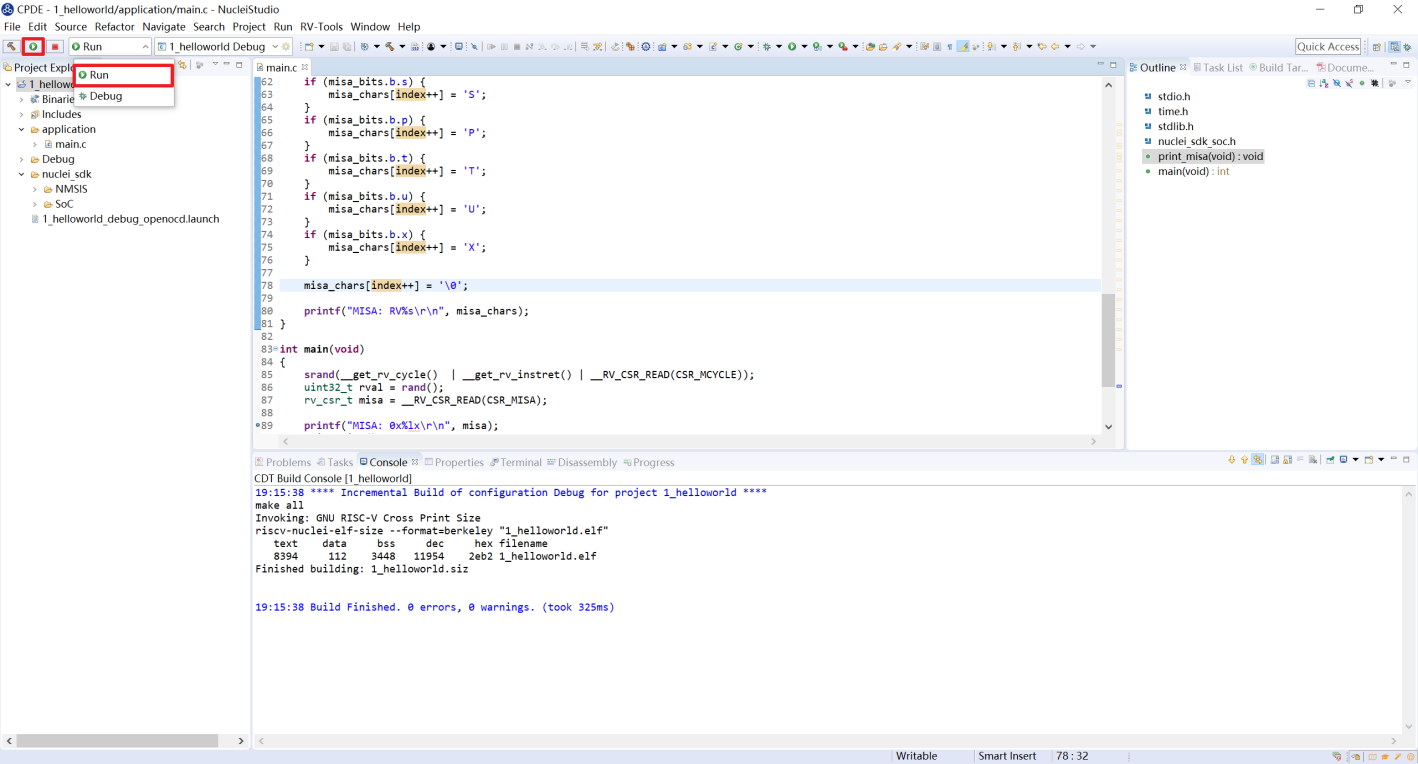Toggle Hide Non-Public Members green dot in Outline

1362,83
